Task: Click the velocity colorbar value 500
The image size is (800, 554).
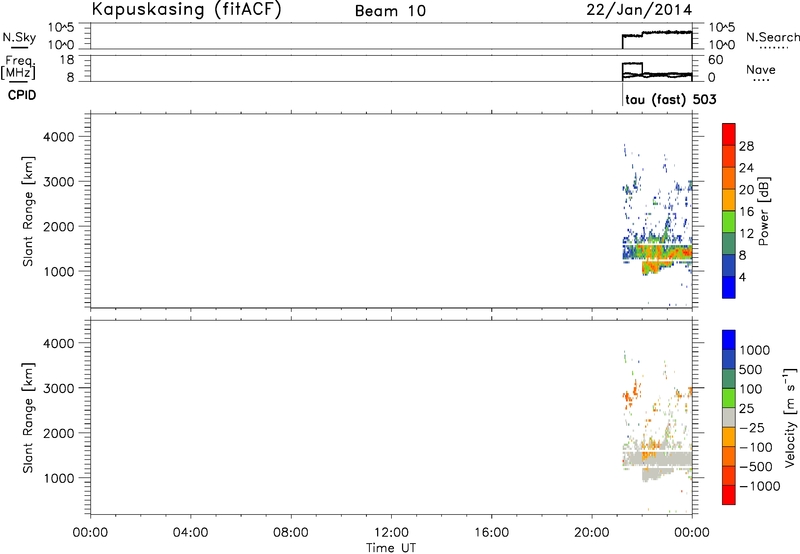Action: click(x=752, y=370)
